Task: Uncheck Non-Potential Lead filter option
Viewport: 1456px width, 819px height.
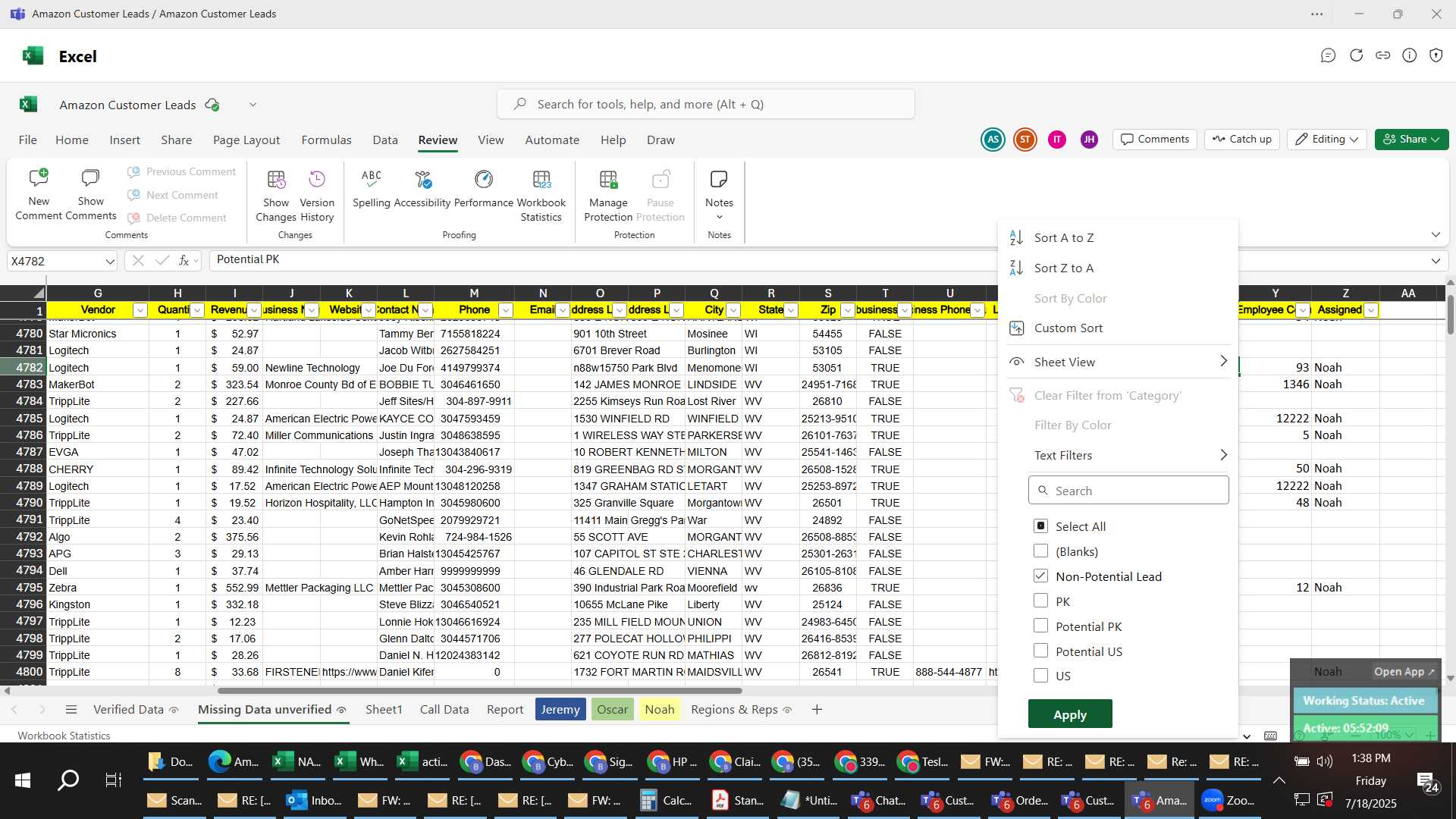Action: pos(1040,576)
